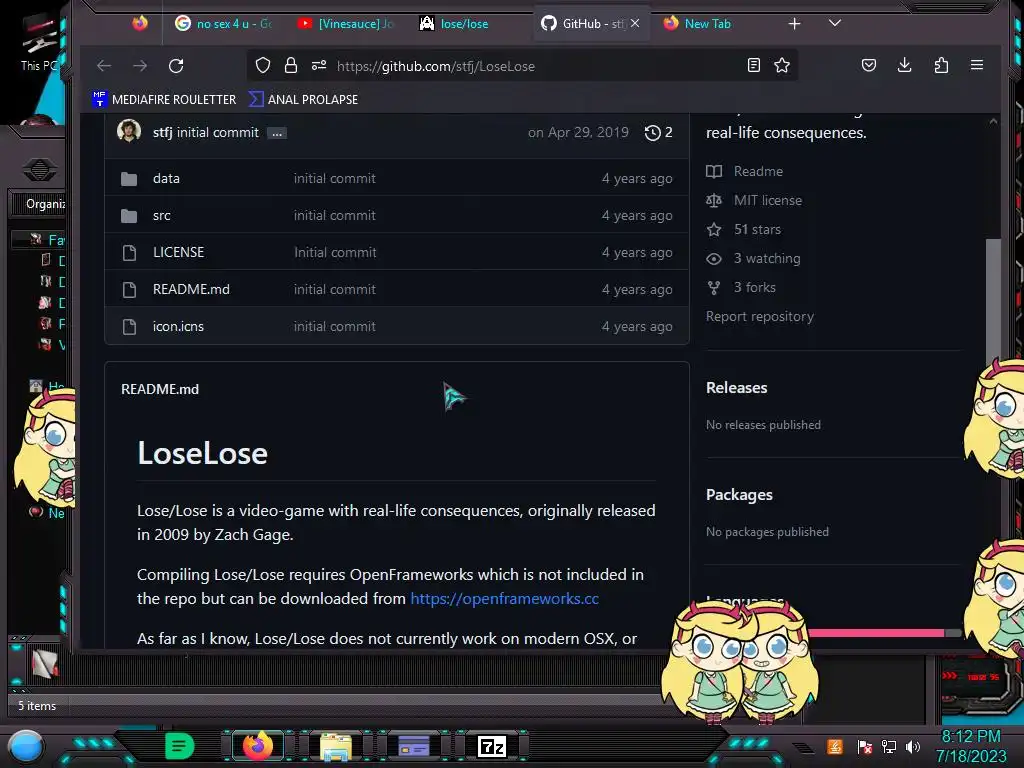View commit history clock icon with 2
1024x768 pixels.
(658, 133)
